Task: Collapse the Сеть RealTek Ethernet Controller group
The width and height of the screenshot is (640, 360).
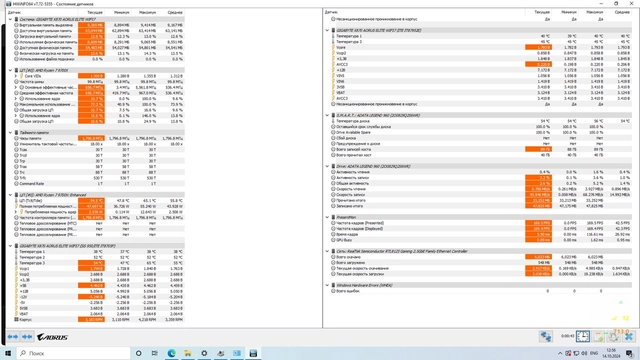Action: pos(327,251)
